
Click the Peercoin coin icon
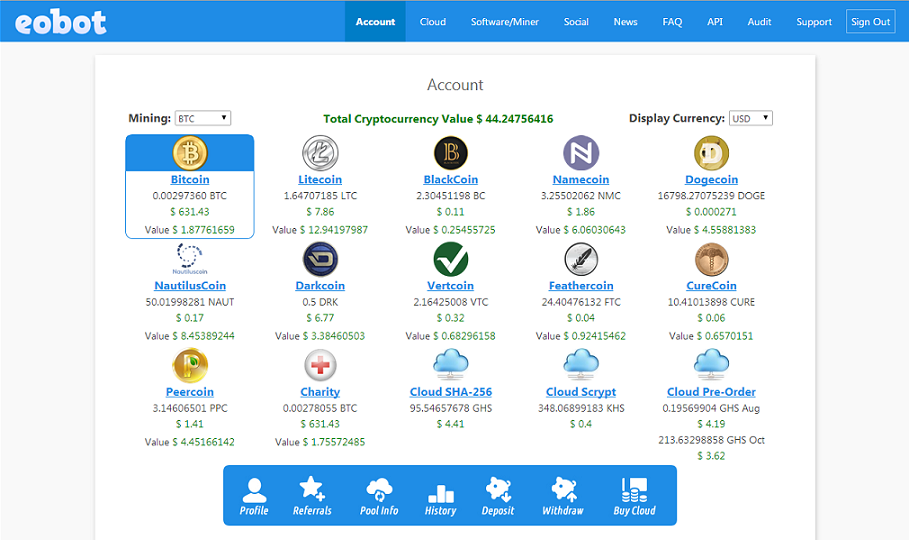(190, 365)
